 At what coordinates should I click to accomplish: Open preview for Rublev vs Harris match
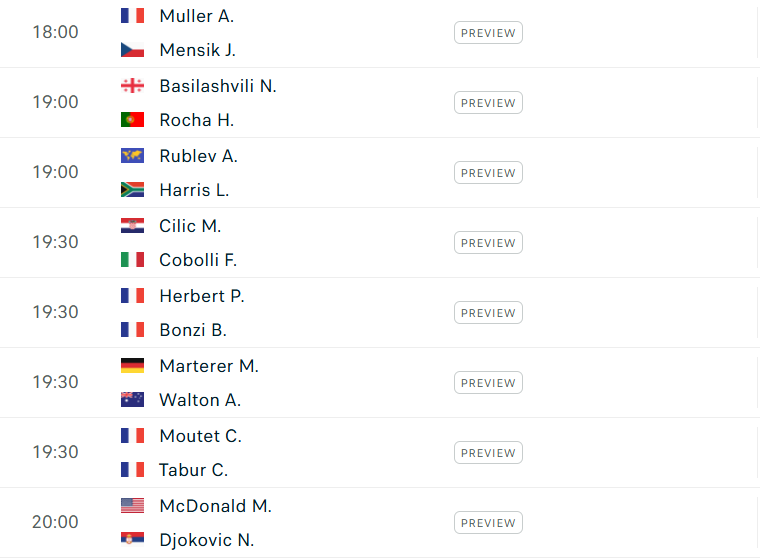click(488, 173)
